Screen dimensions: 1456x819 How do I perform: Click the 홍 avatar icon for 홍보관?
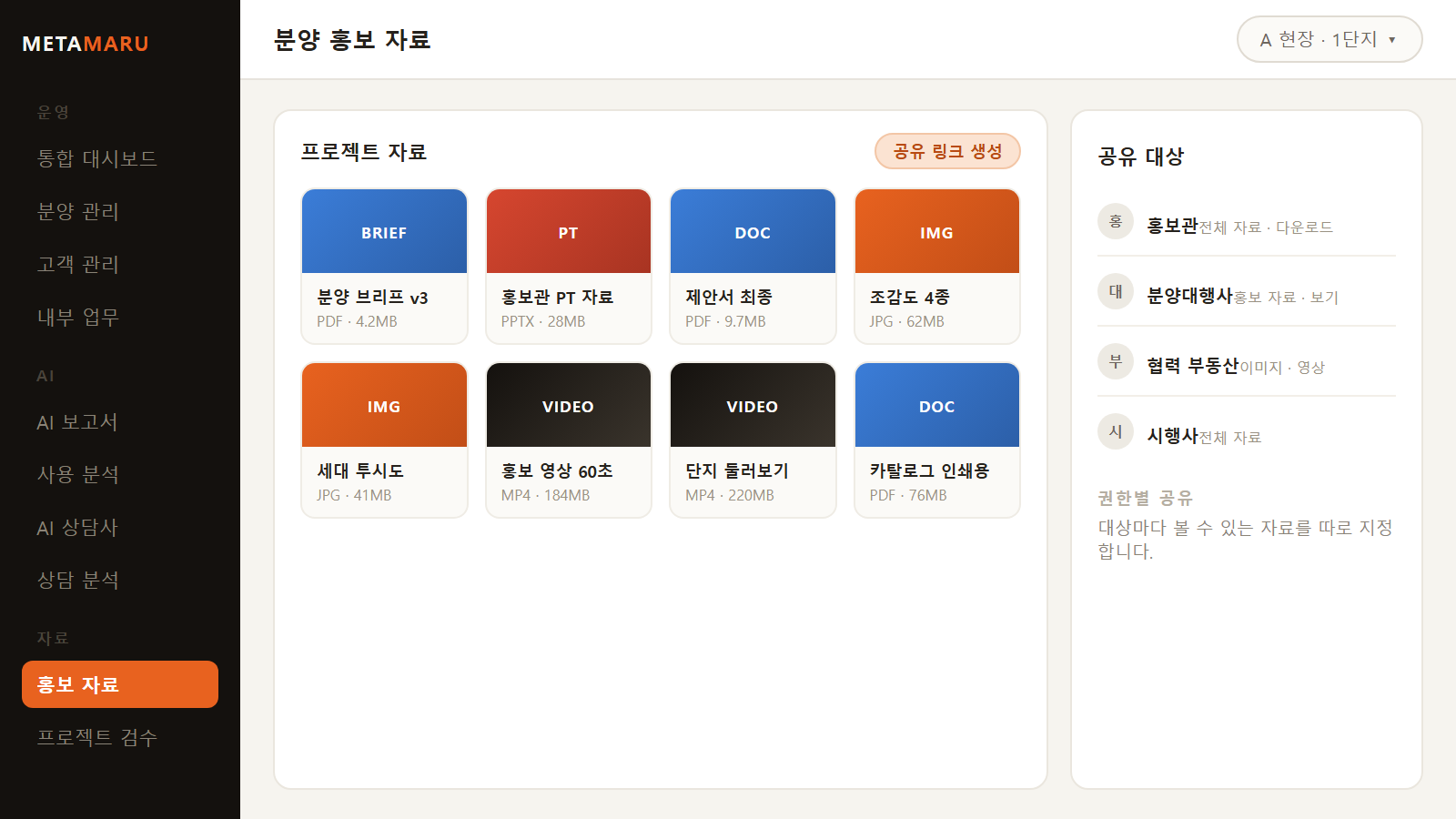pos(1116,221)
